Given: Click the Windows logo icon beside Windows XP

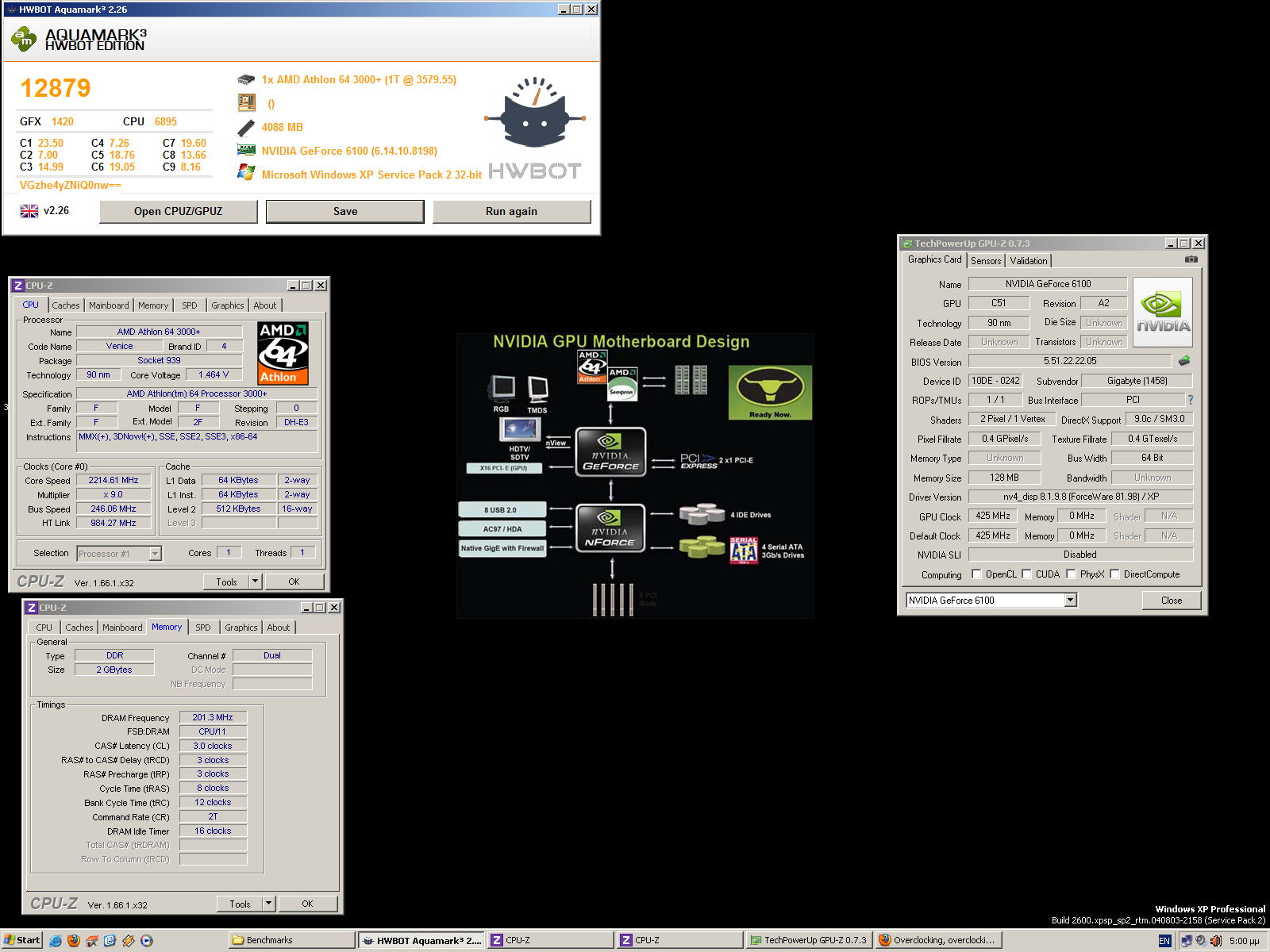Looking at the screenshot, I should [246, 172].
